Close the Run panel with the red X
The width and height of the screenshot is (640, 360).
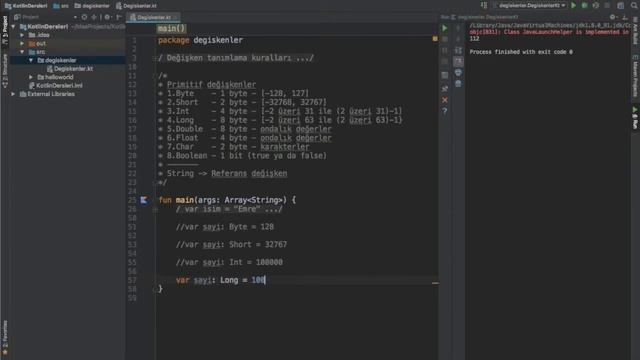point(445,100)
